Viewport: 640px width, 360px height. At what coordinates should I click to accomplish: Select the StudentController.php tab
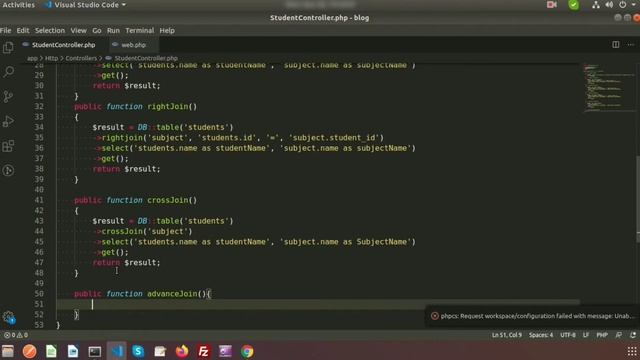click(x=63, y=45)
